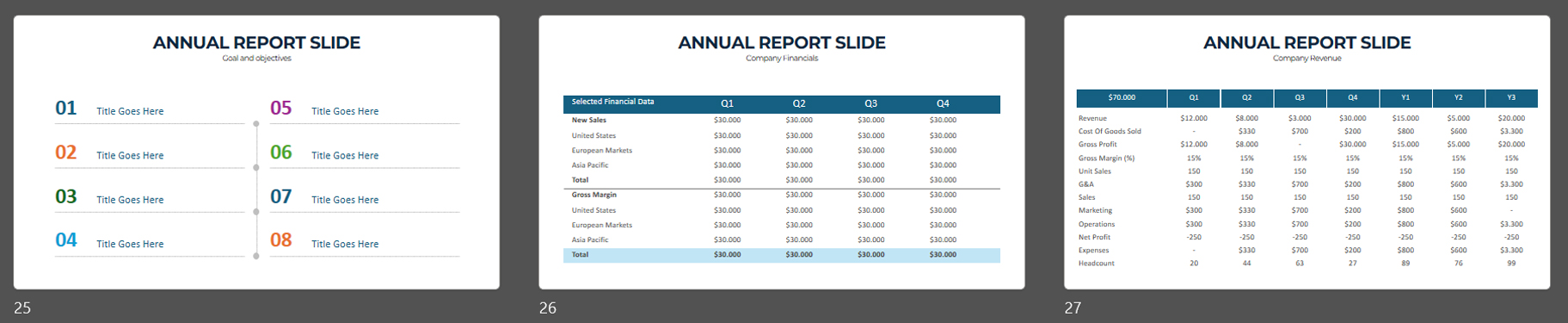Click the blue 01 number on slide 25
Image resolution: width=1568 pixels, height=323 pixels.
(x=66, y=108)
